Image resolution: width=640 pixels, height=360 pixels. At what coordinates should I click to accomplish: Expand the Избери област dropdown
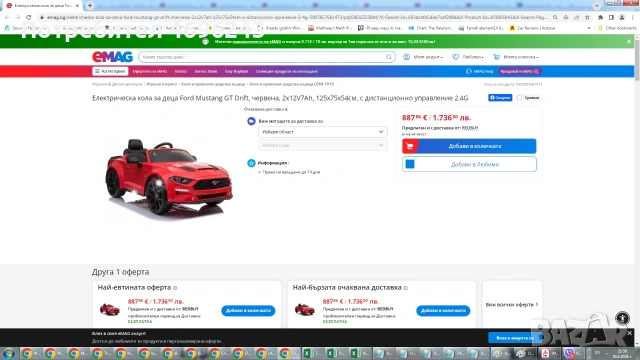coord(322,132)
